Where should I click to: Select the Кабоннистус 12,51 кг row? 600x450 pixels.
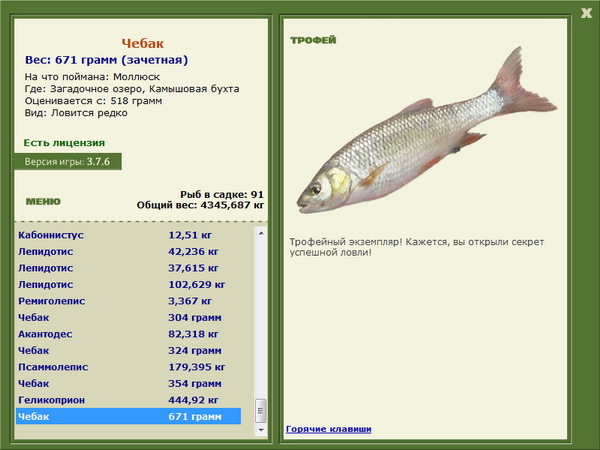[129, 235]
